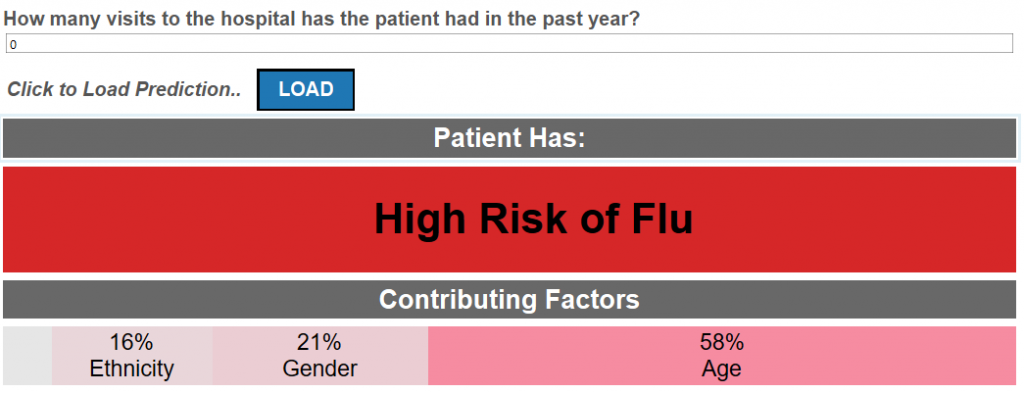1024x393 pixels.
Task: Click the hospital visits number input field
Action: 509,43
